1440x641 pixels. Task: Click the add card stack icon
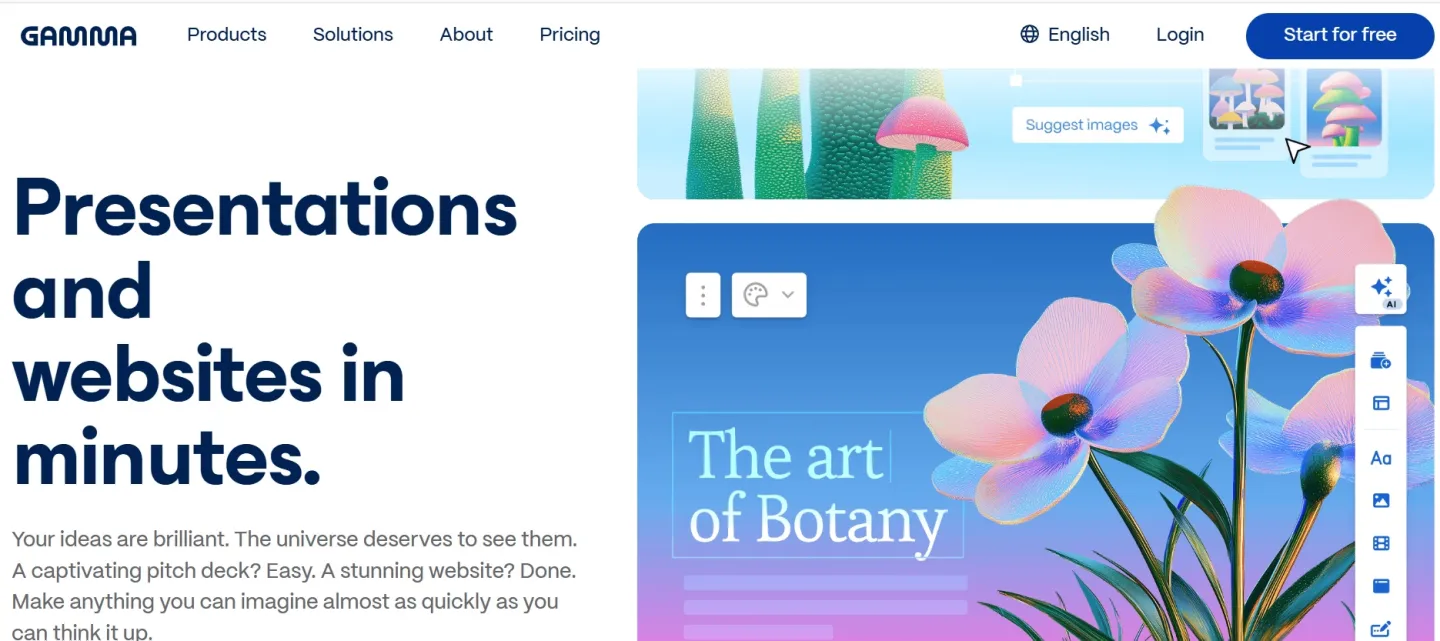[x=1381, y=361]
